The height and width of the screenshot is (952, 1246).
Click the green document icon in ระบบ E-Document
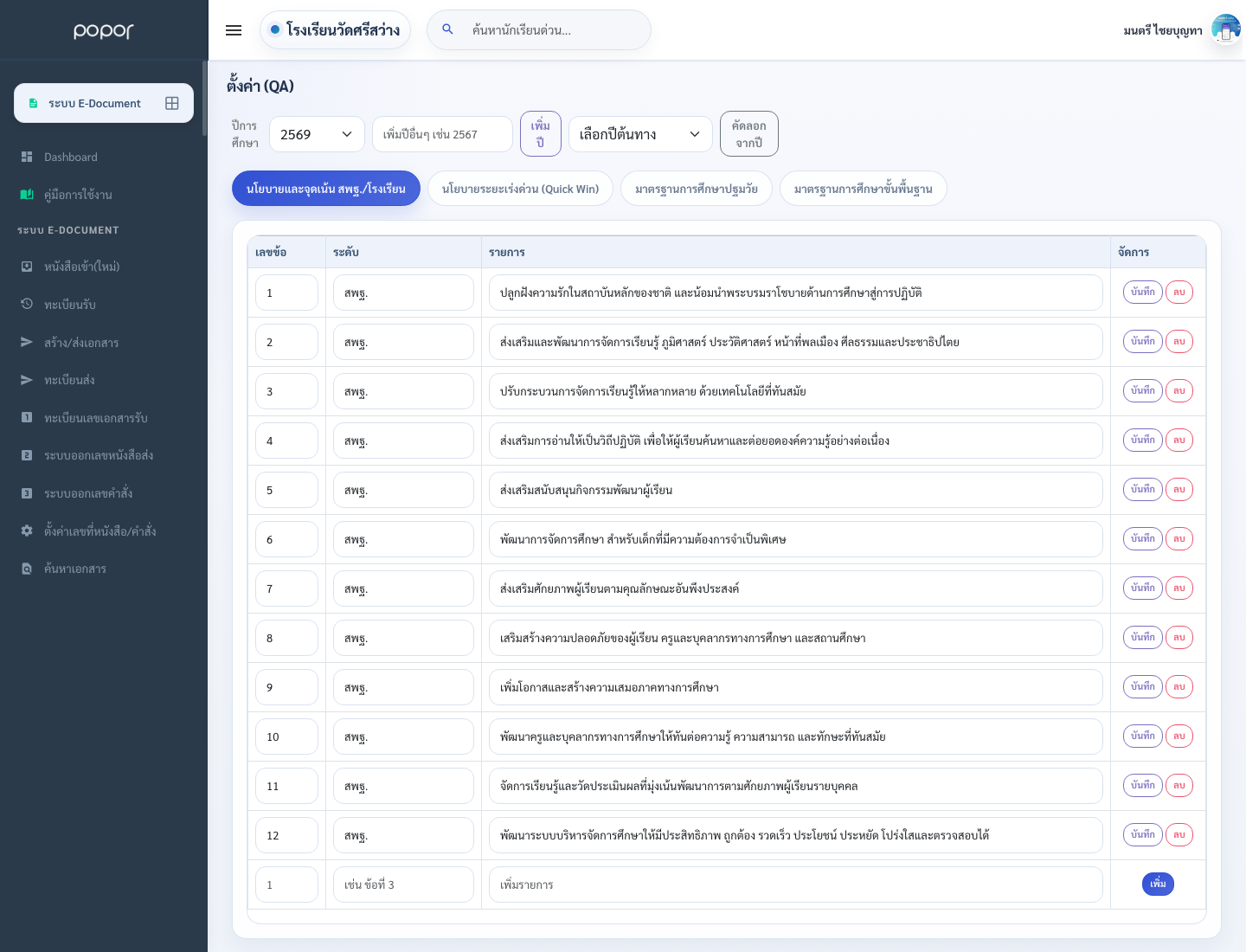point(33,103)
